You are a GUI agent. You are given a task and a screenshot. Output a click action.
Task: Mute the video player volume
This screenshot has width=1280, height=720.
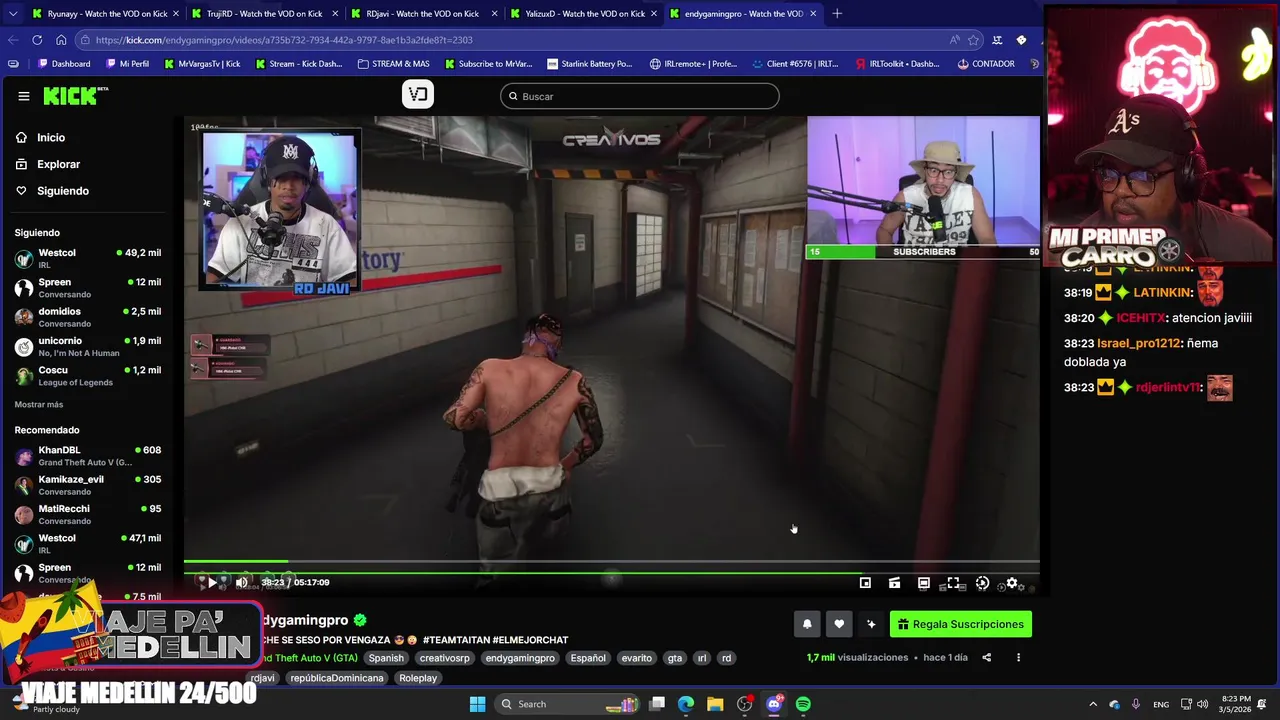tap(241, 582)
